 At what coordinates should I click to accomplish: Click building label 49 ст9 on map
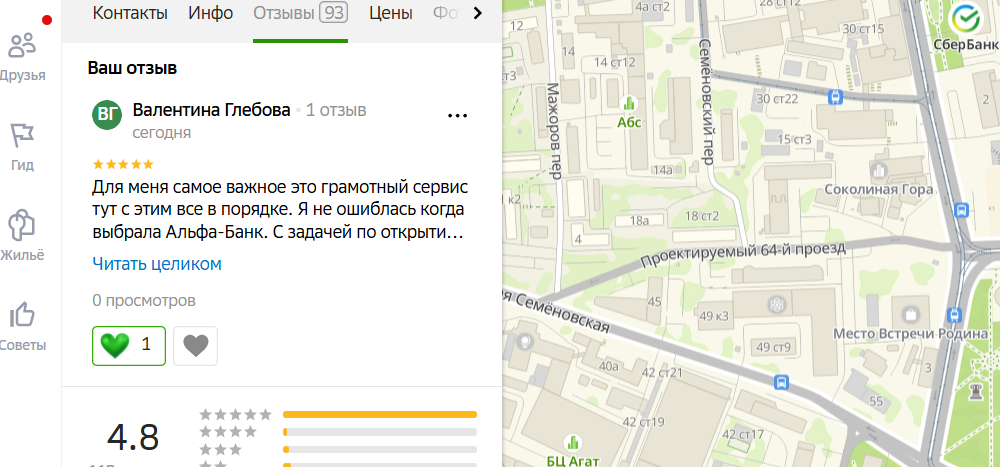tap(773, 348)
